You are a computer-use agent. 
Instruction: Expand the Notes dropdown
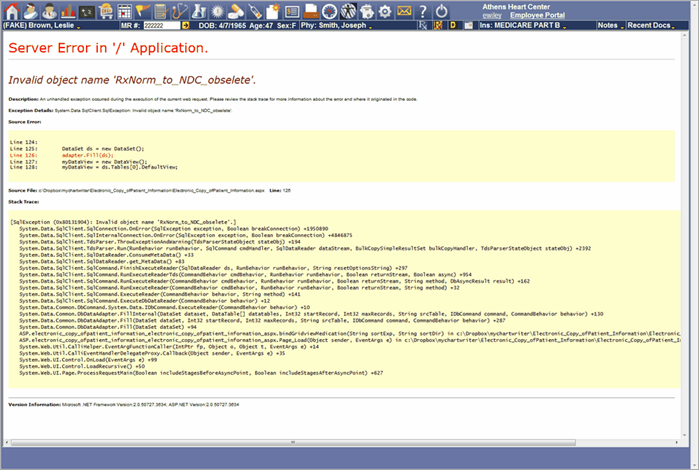(x=610, y=25)
